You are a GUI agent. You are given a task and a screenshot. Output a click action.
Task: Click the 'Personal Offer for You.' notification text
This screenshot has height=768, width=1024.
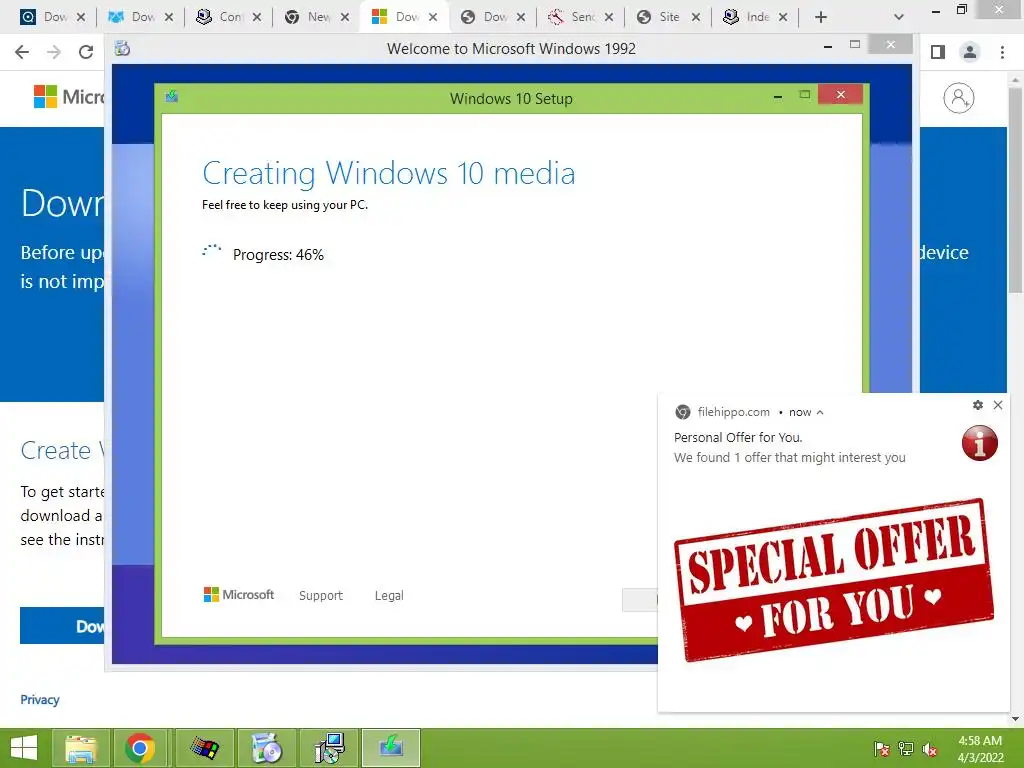[738, 438]
